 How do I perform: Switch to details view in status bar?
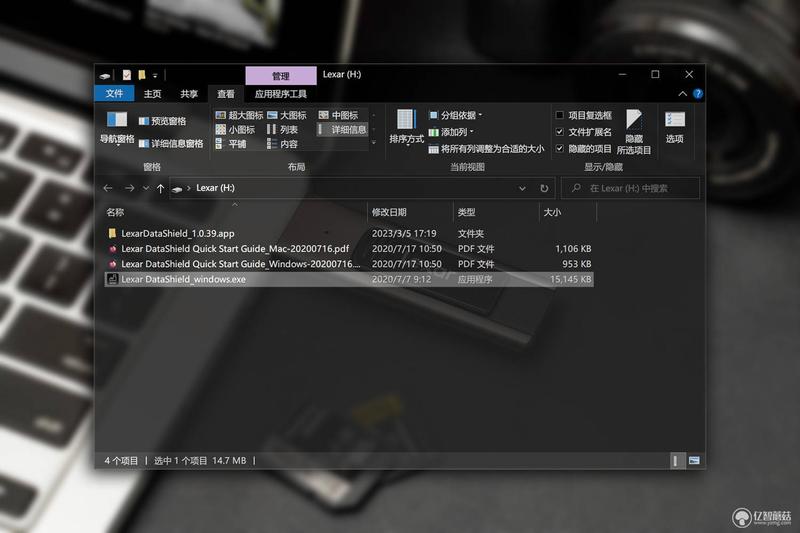[676, 461]
